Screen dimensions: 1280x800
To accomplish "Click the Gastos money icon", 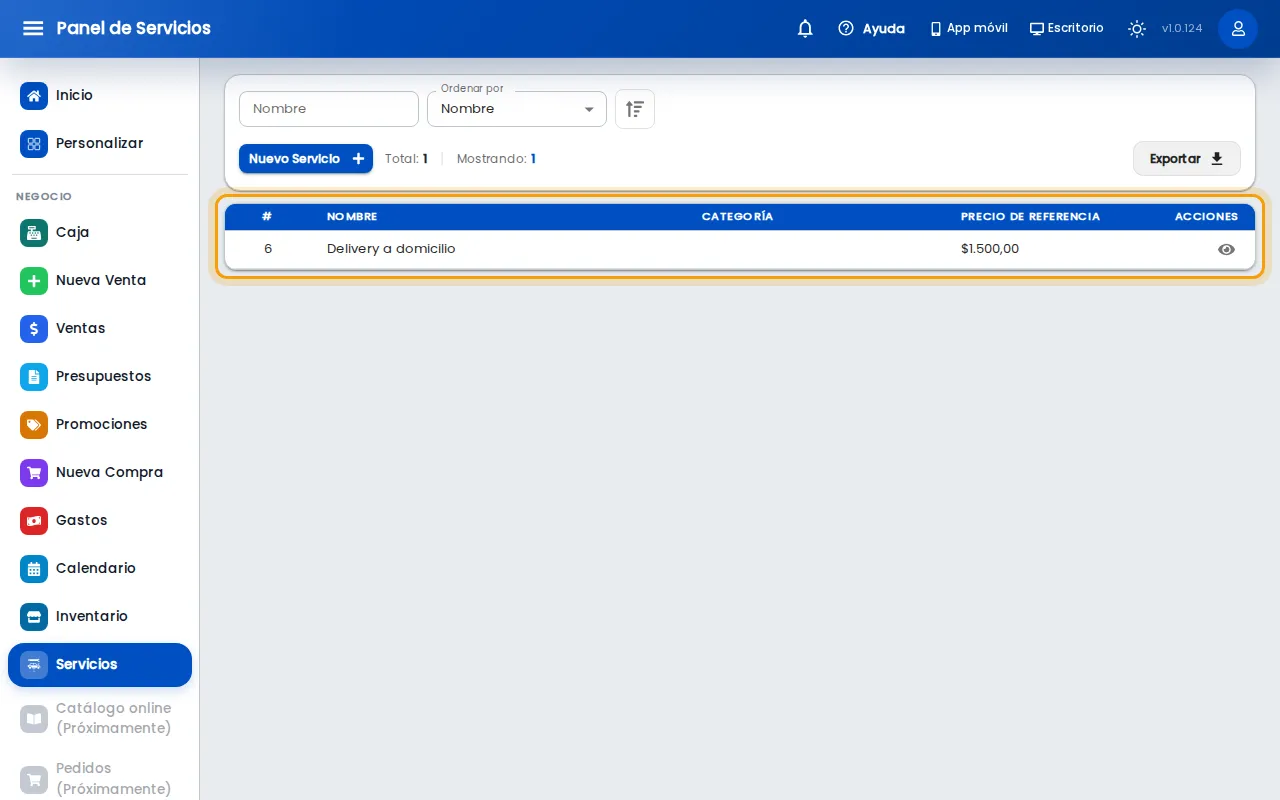I will point(34,521).
